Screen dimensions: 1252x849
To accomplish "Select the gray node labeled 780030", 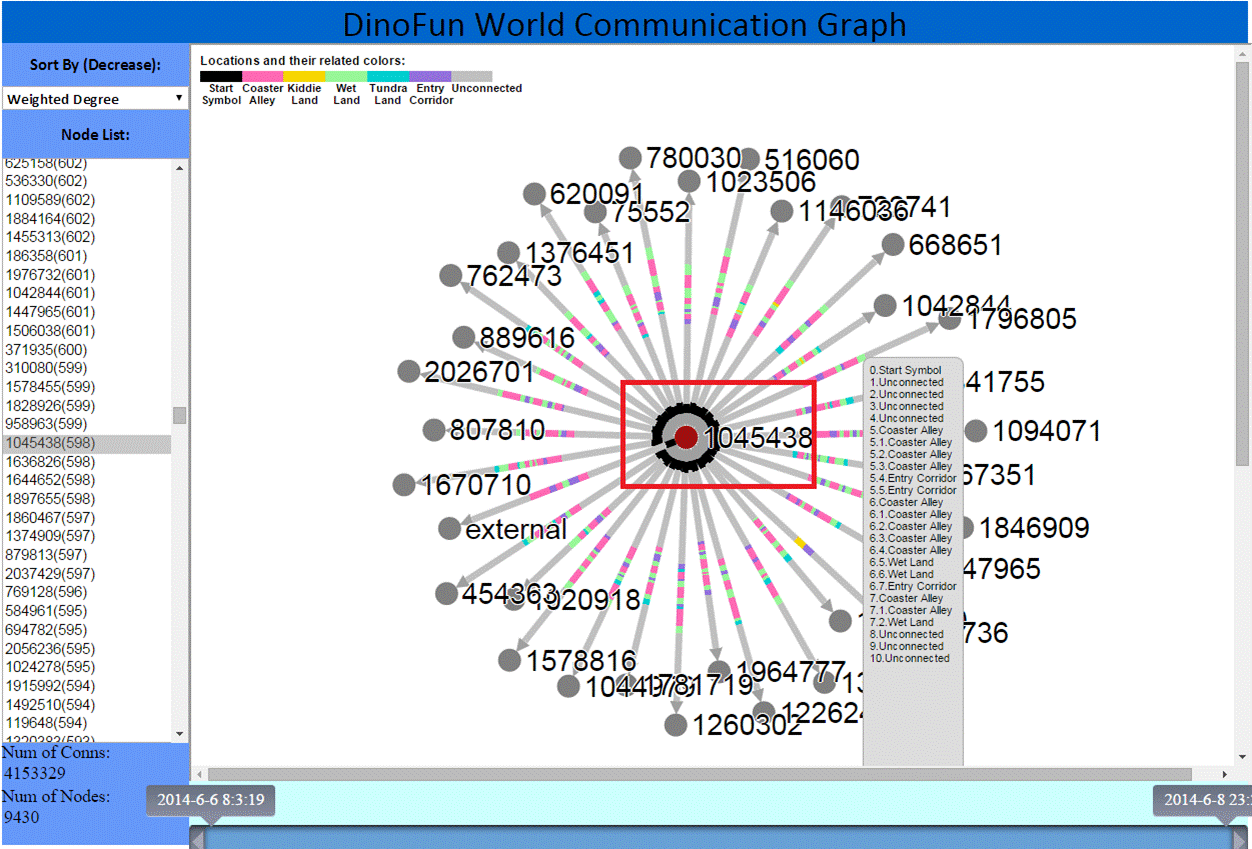I will coord(630,158).
